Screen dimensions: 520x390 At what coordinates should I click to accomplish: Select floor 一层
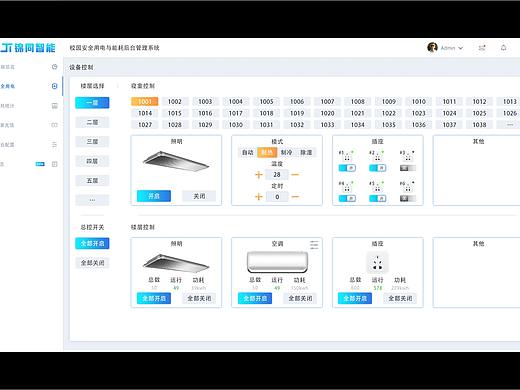point(92,103)
